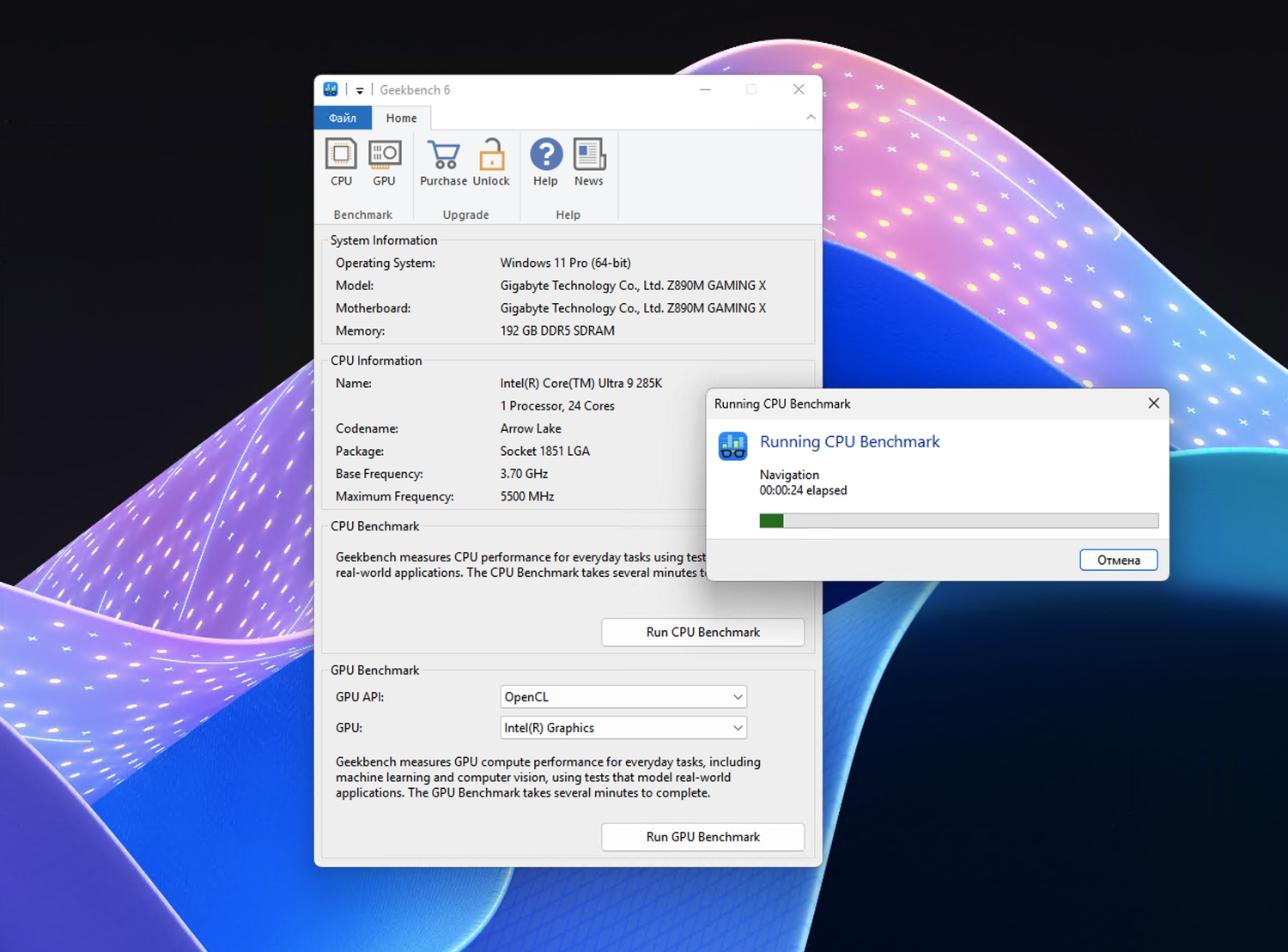This screenshot has height=952, width=1288.
Task: Expand the GPU API OpenCL dropdown
Action: pyautogui.click(x=623, y=697)
